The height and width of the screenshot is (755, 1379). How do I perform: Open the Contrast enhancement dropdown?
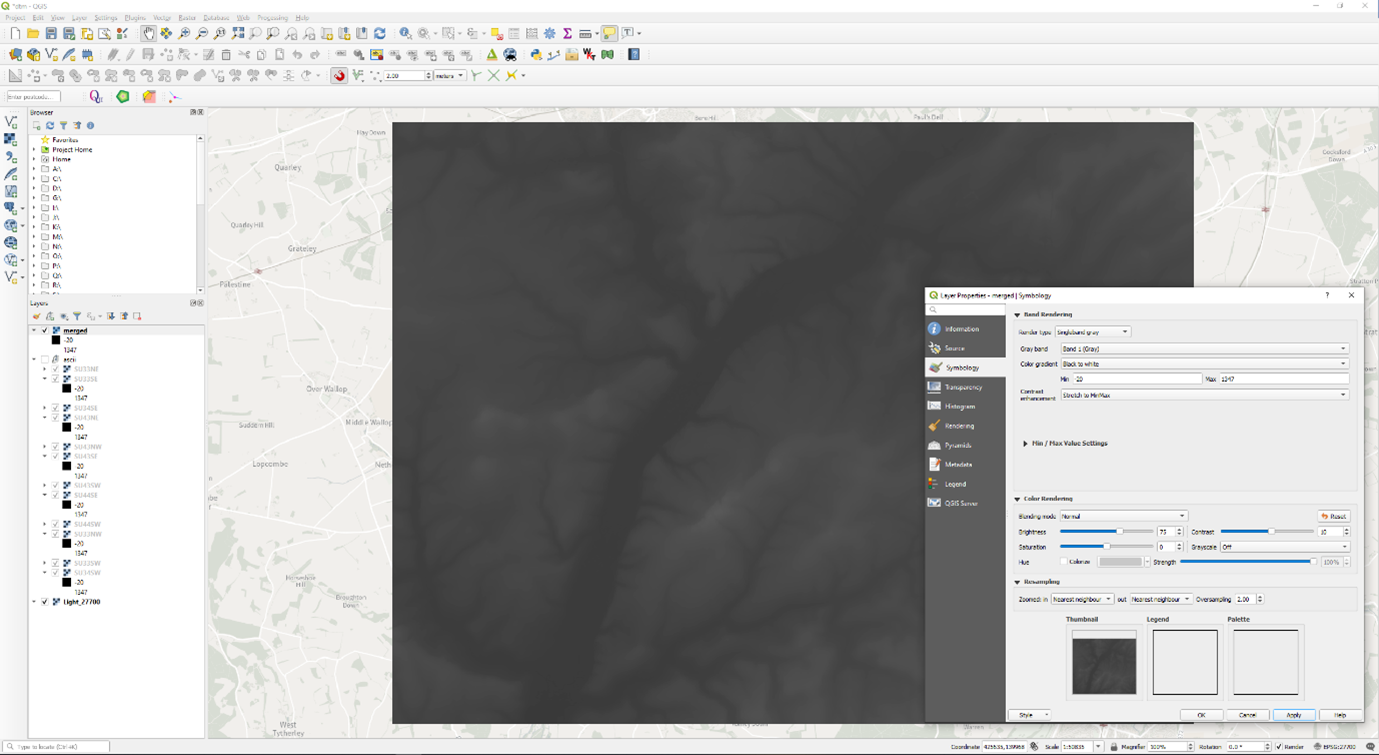tap(1204, 395)
